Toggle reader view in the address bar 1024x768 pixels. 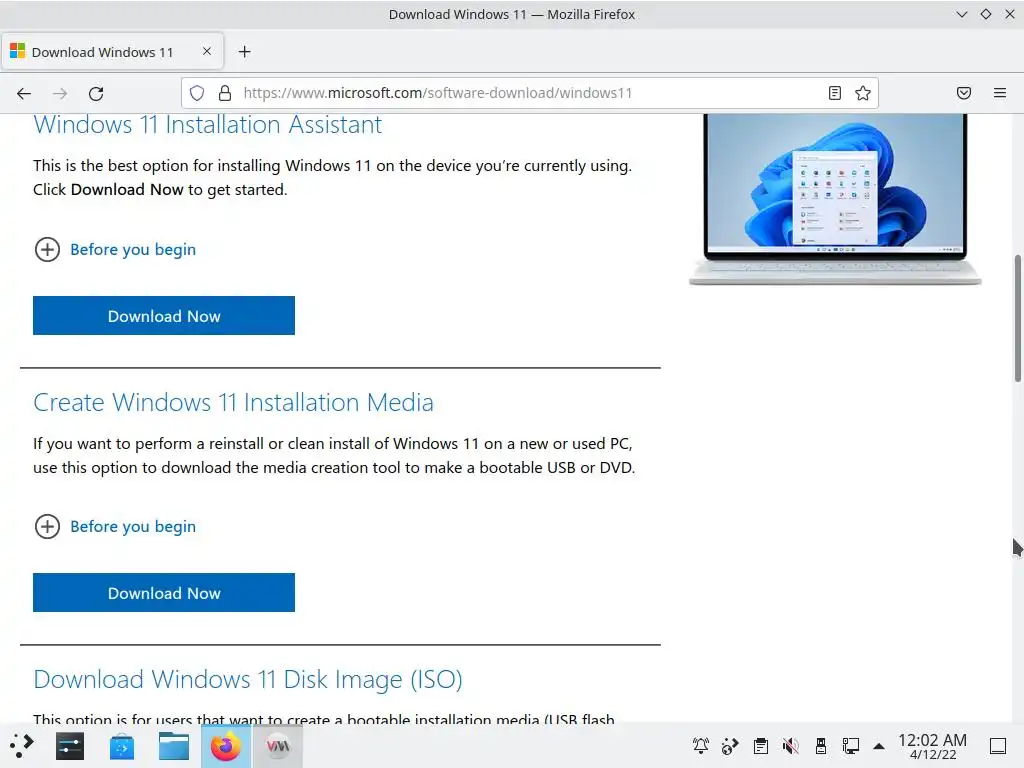tap(835, 93)
